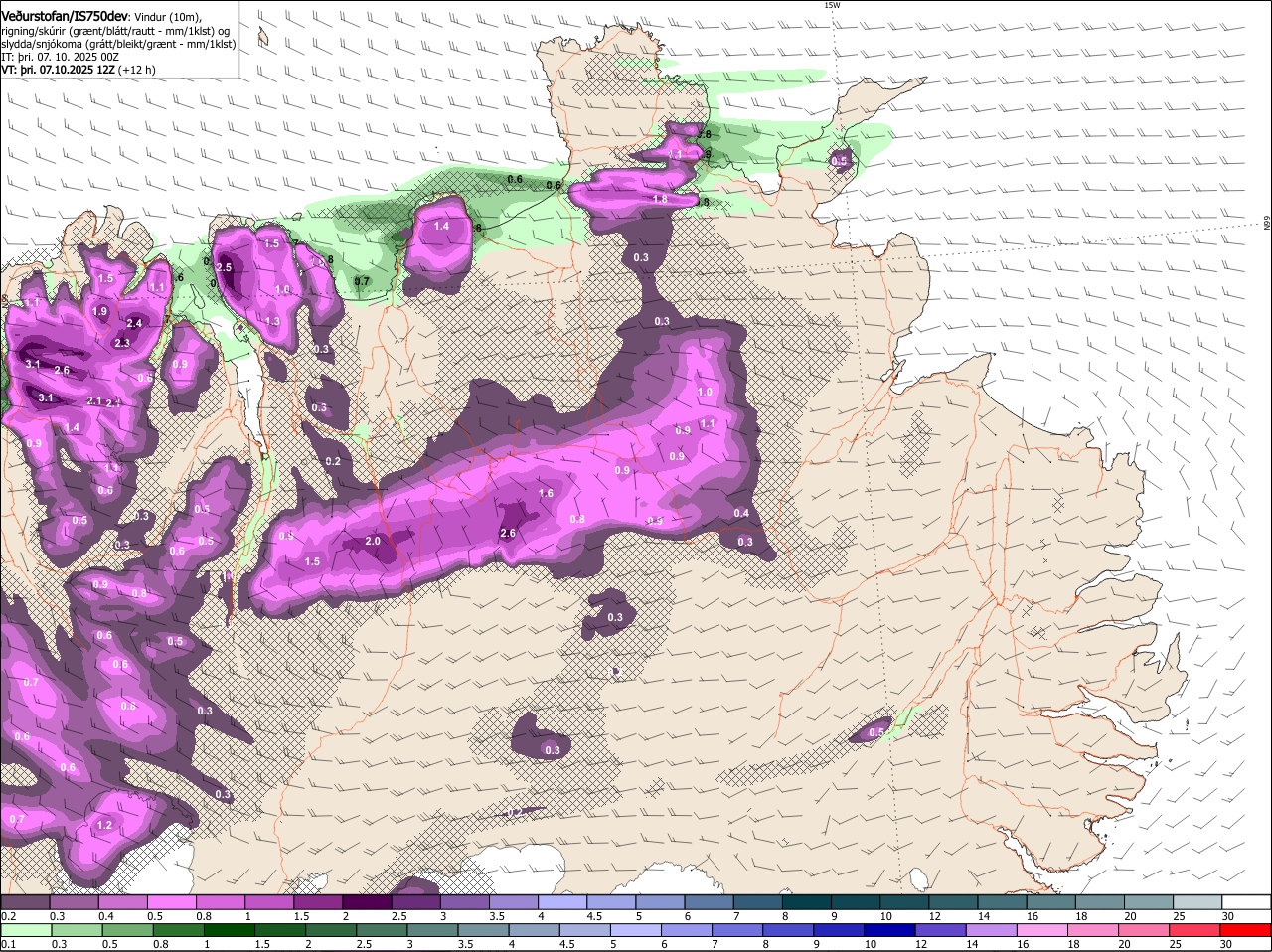
Task: Click the IT: þri. 07. 10. 2025 00Z line
Action: pyautogui.click(x=61, y=57)
